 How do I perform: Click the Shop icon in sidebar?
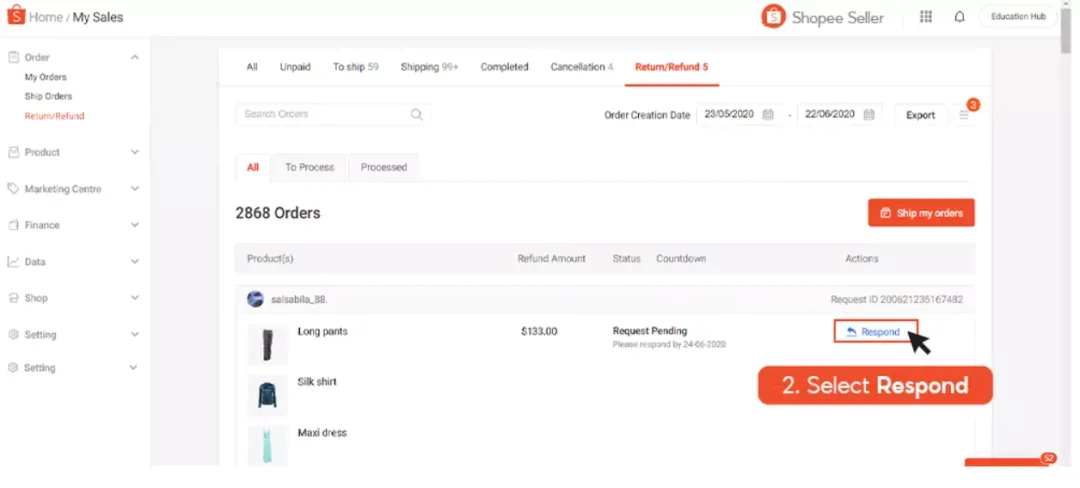coord(13,298)
